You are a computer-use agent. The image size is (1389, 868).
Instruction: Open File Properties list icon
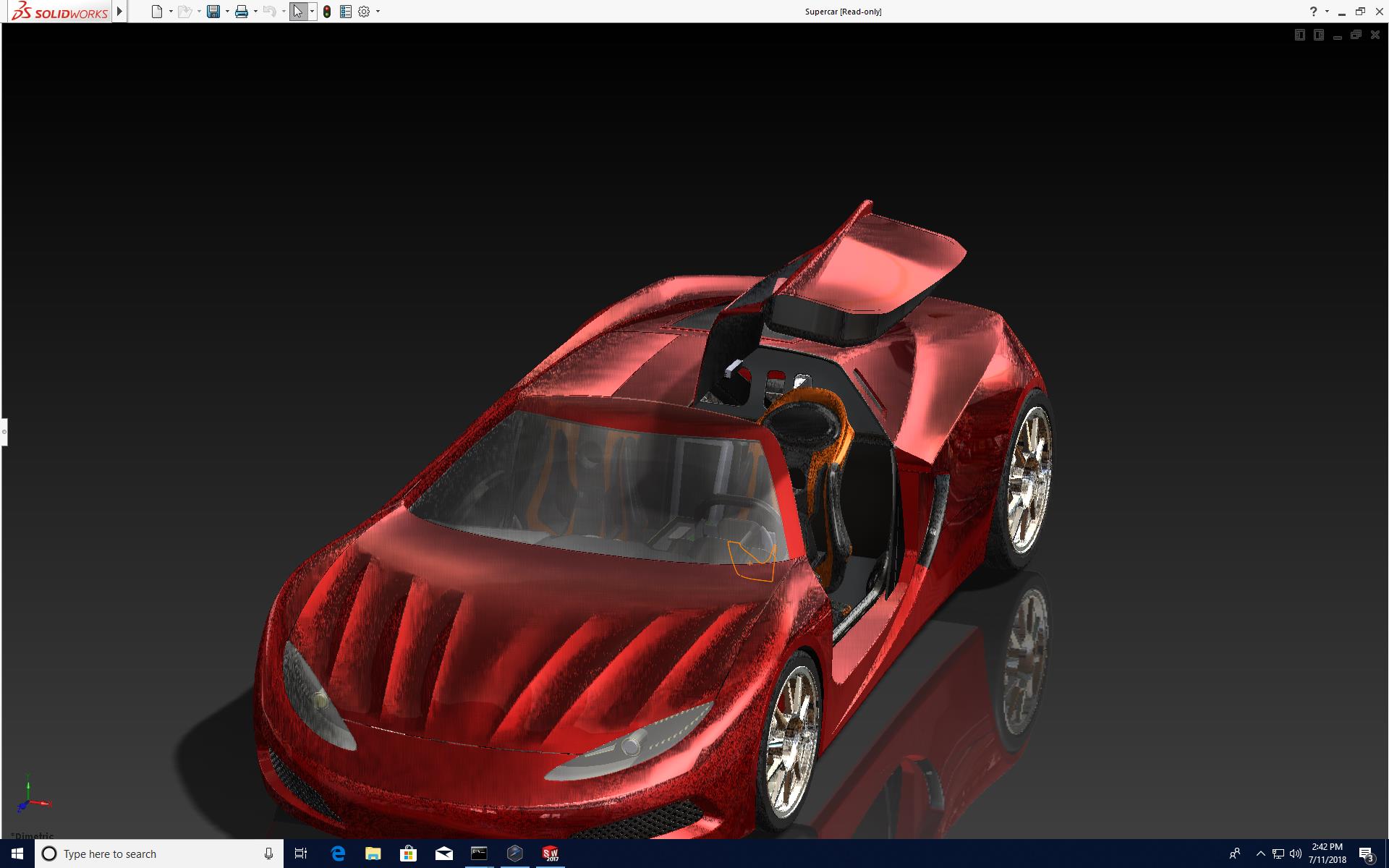(x=346, y=12)
